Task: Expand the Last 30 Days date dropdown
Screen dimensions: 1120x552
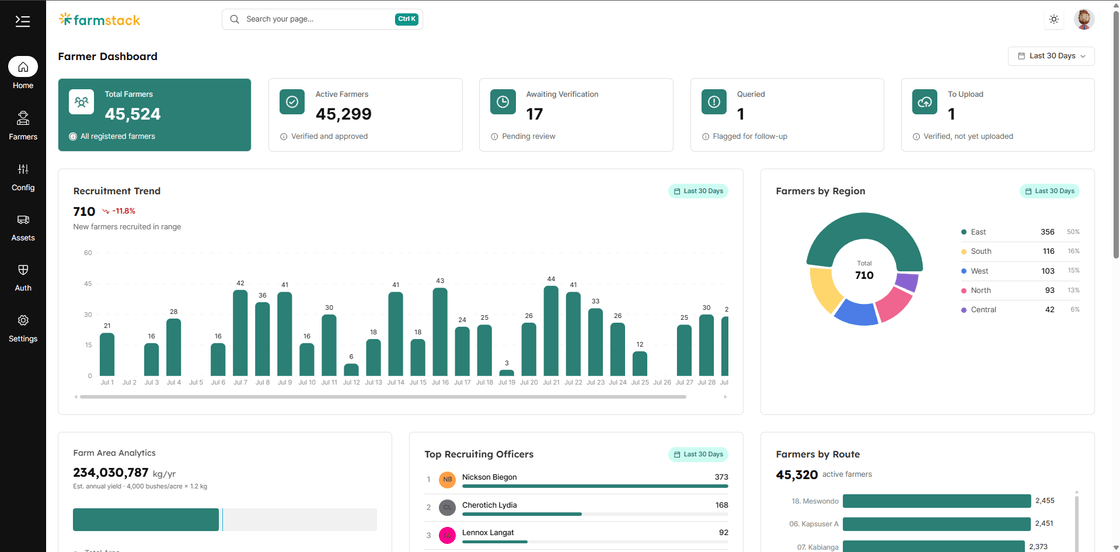Action: [1051, 56]
